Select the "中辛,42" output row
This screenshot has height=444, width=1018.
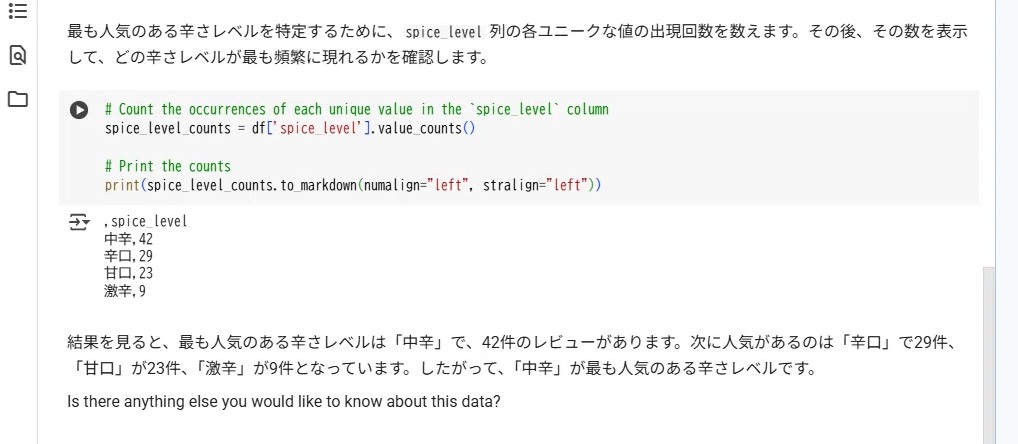coord(128,239)
